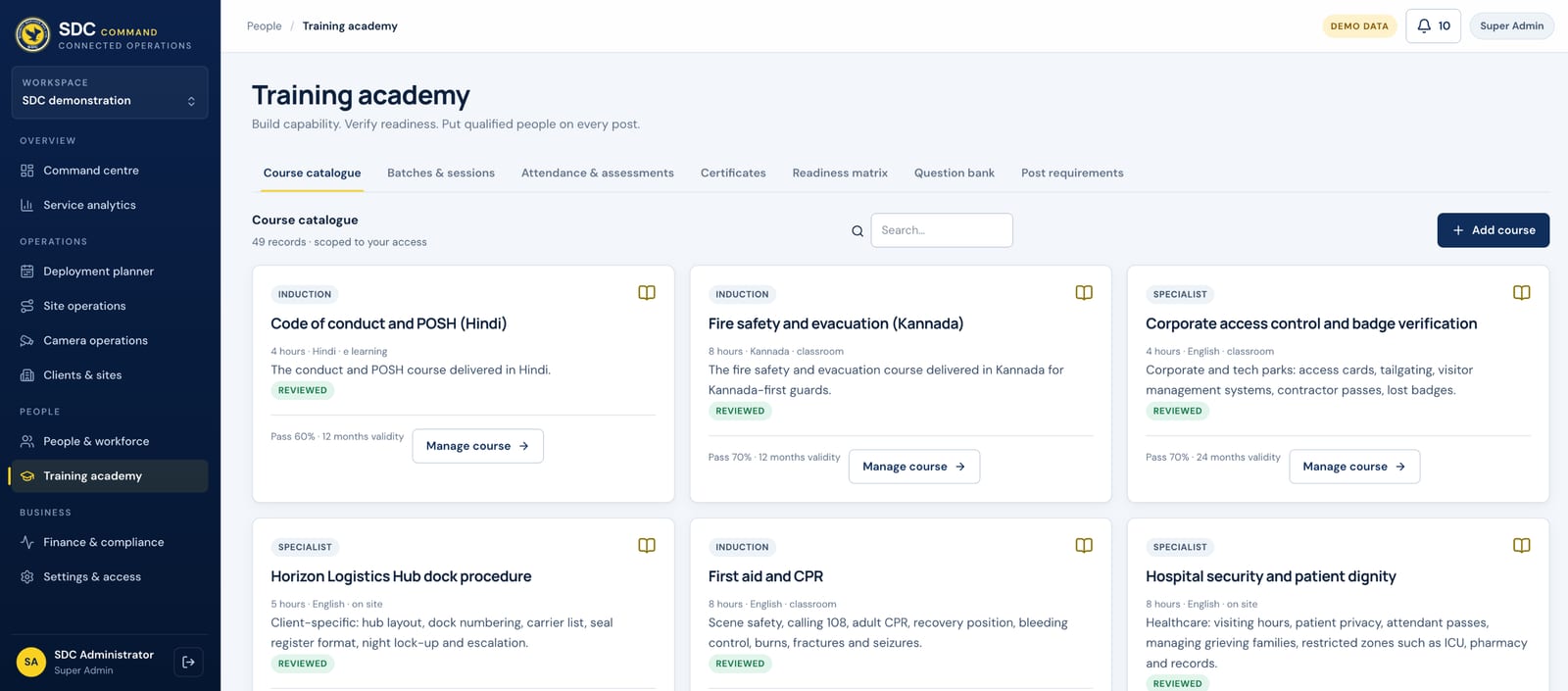This screenshot has width=1568, height=691.
Task: Click the "Horizon Logistics Hub dock procedure" title
Action: coord(401,576)
